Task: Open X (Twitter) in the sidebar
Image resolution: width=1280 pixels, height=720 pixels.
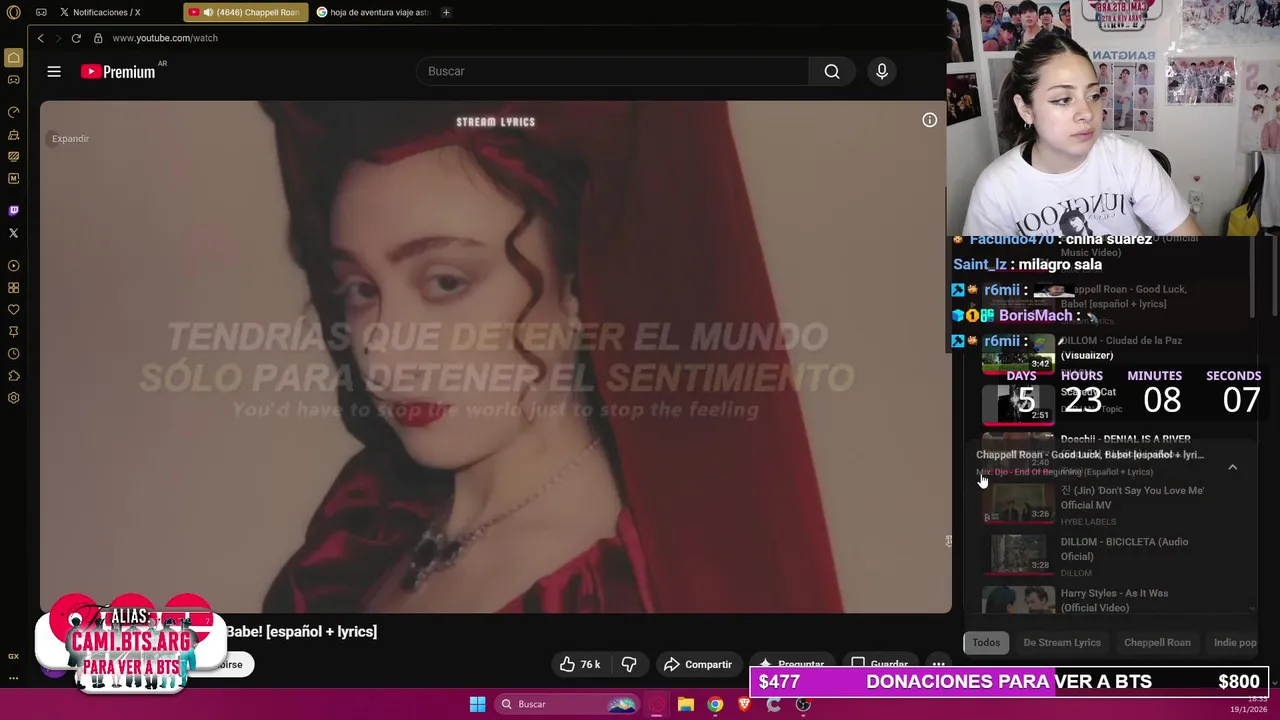Action: [14, 233]
